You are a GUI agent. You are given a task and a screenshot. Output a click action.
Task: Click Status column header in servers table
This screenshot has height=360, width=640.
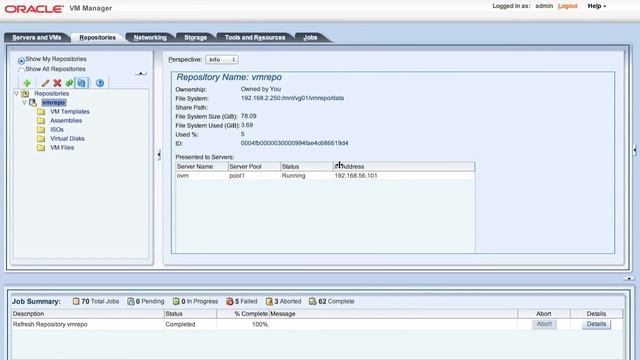click(x=307, y=167)
